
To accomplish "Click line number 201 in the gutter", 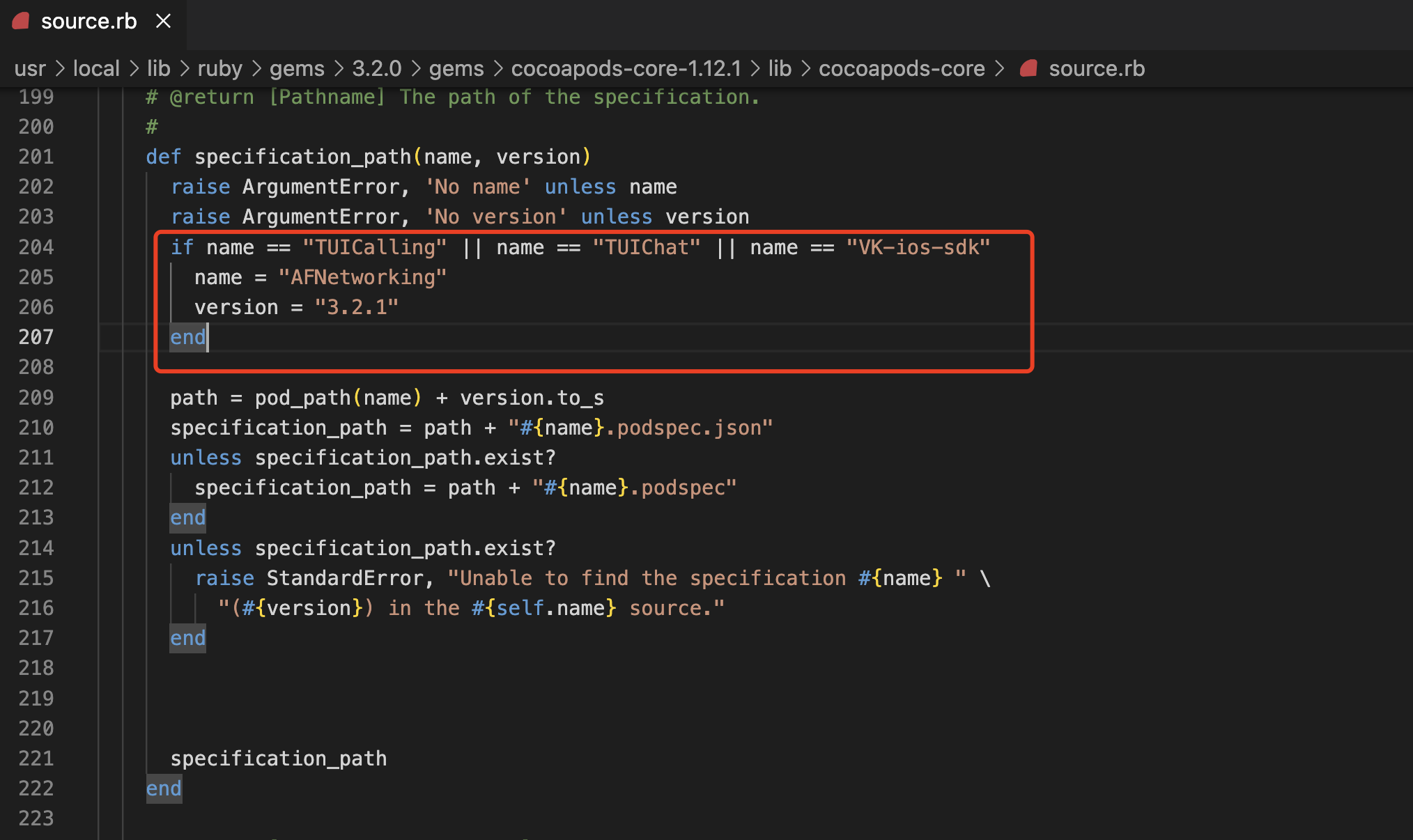I will [36, 157].
